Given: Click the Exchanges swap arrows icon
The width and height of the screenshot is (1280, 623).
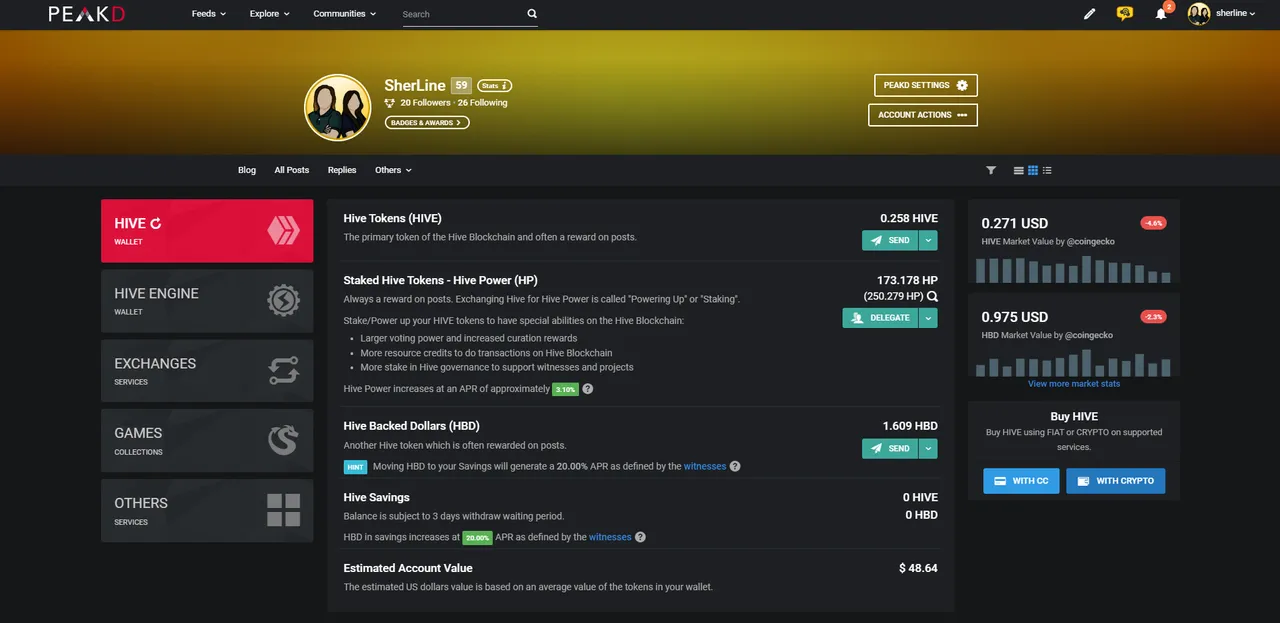Looking at the screenshot, I should [x=283, y=371].
